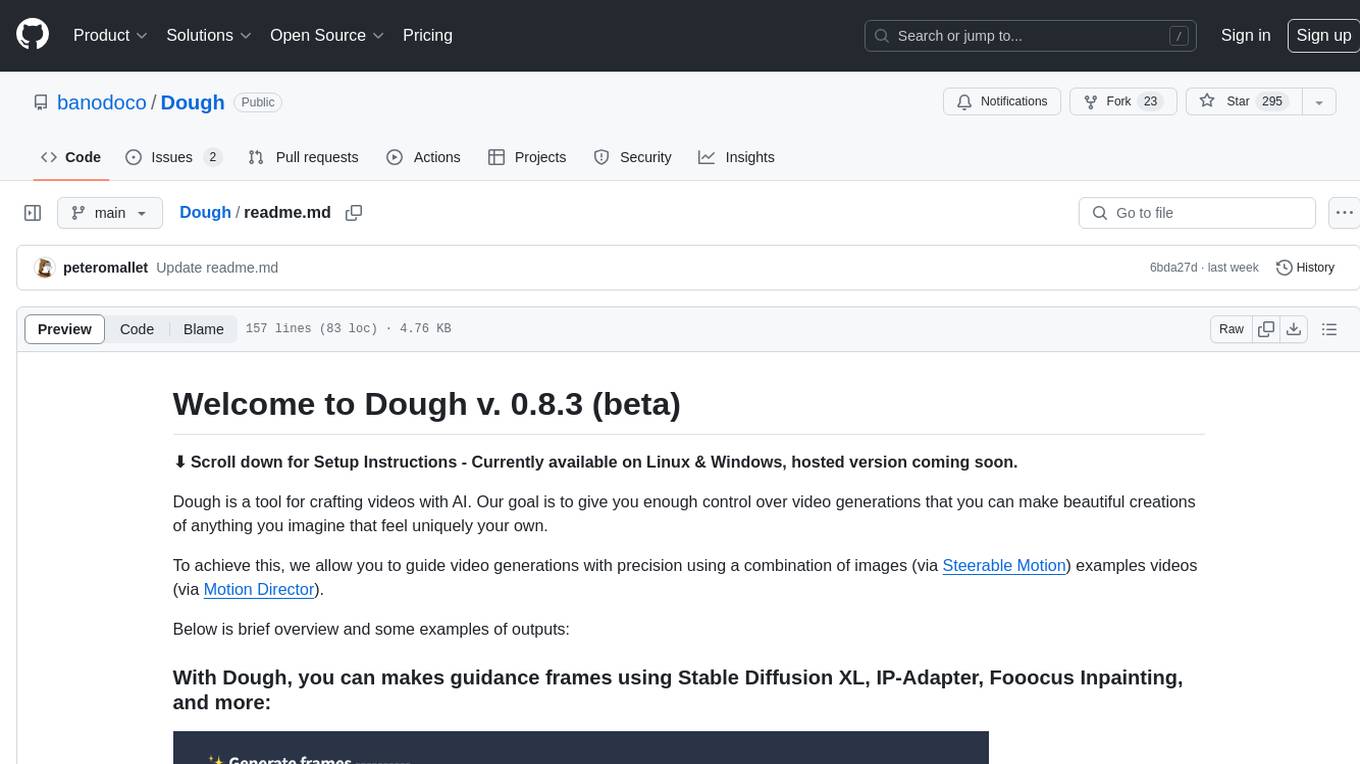Viewport: 1360px width, 764px height.
Task: Open the Pull requests tab
Action: (x=303, y=157)
